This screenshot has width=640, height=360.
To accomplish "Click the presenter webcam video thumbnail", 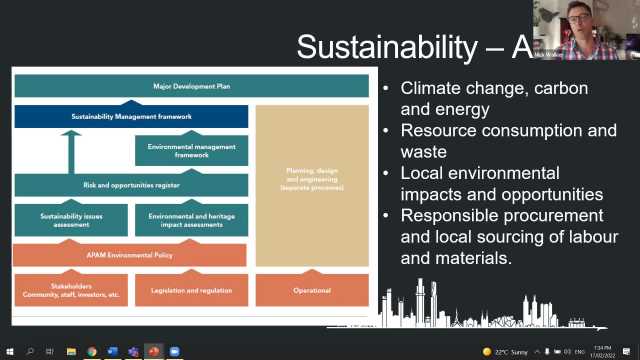I will 587,30.
